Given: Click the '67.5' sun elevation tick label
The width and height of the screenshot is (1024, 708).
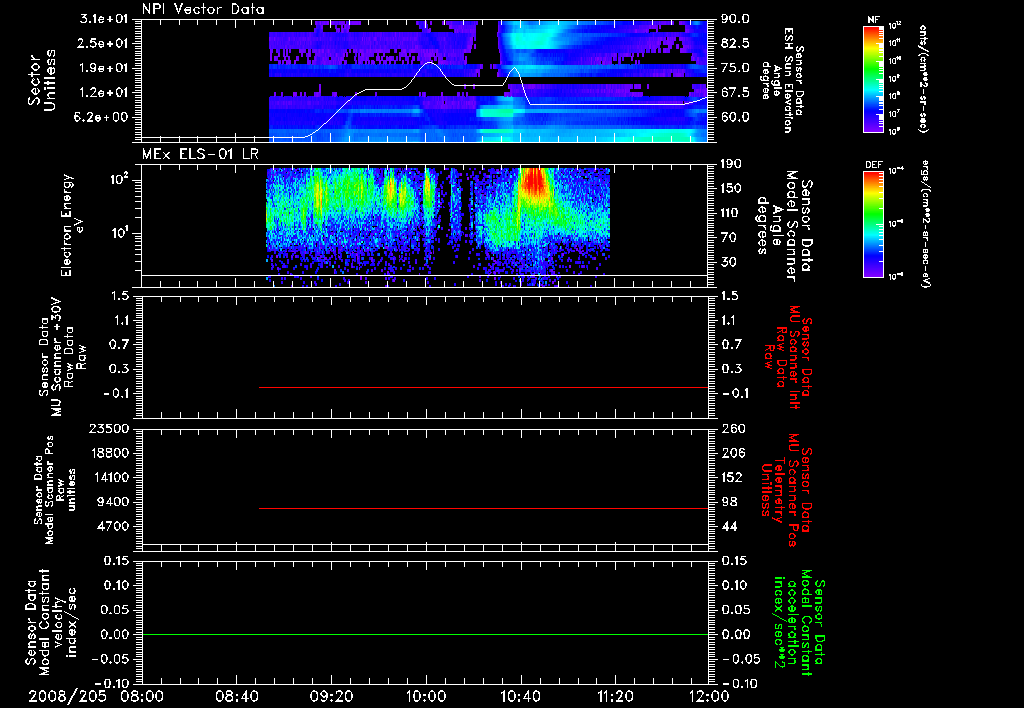Looking at the screenshot, I should click(735, 93).
